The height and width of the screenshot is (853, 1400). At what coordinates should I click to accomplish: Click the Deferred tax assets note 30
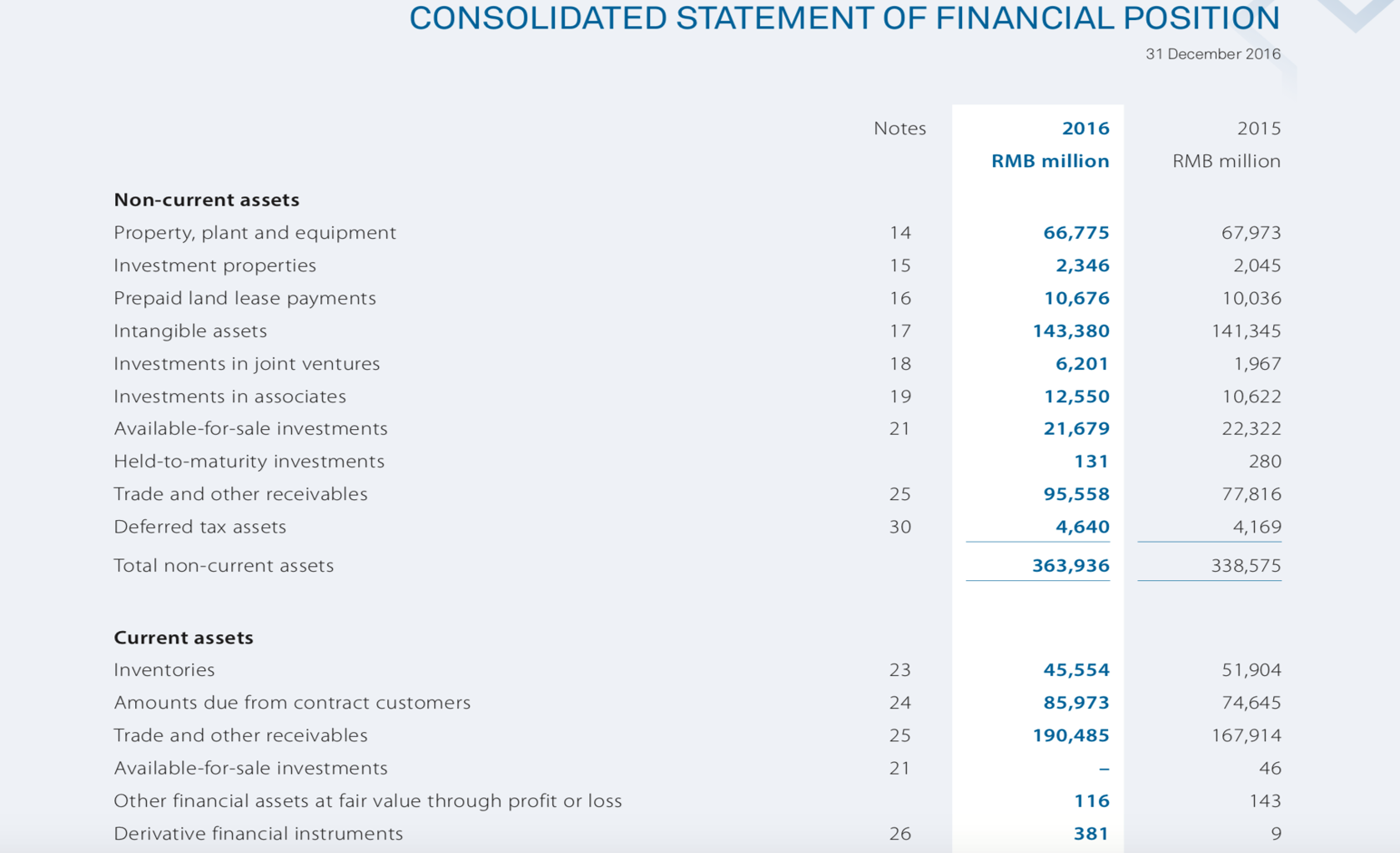(899, 527)
